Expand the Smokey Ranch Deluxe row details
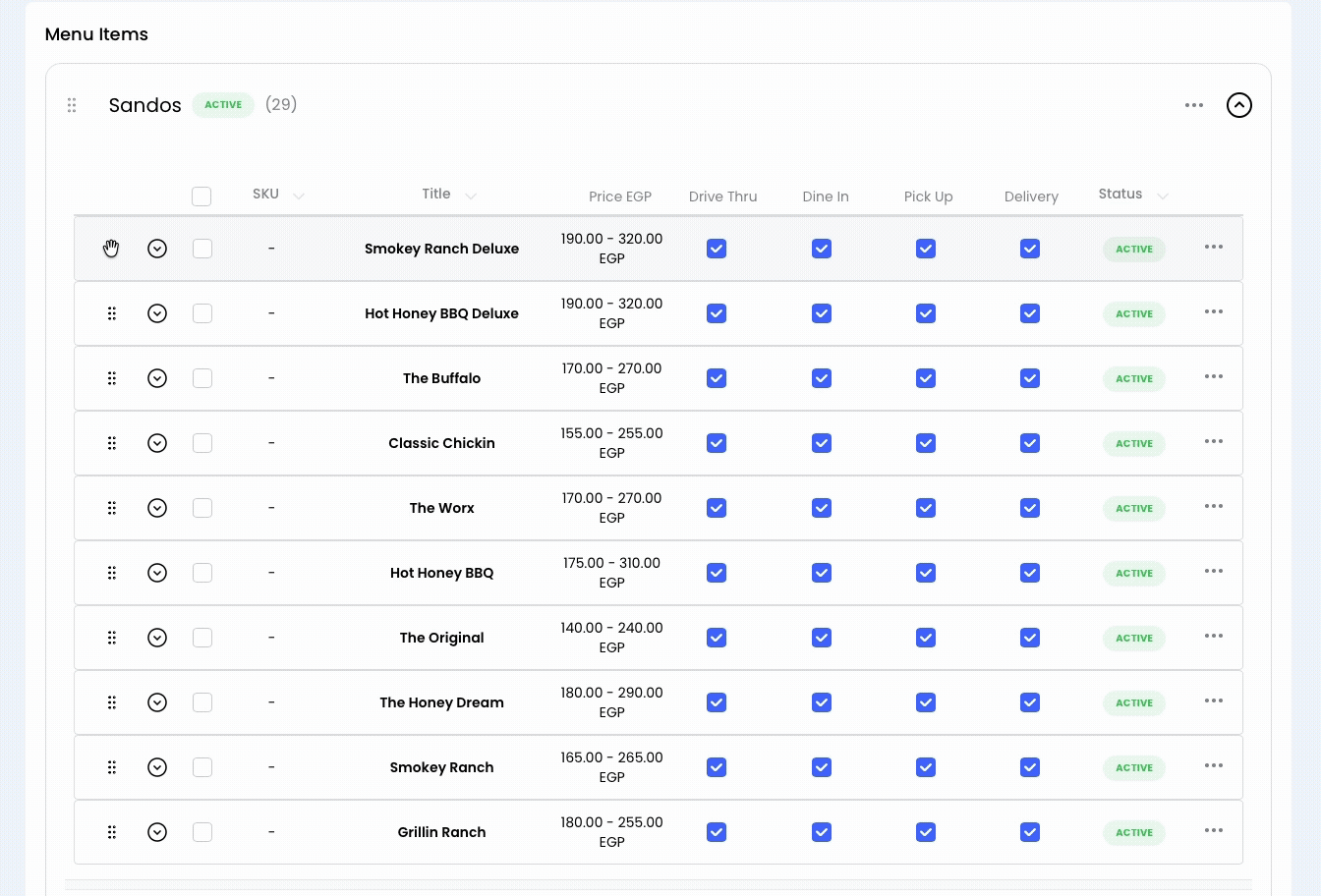This screenshot has height=896, width=1321. (x=157, y=249)
